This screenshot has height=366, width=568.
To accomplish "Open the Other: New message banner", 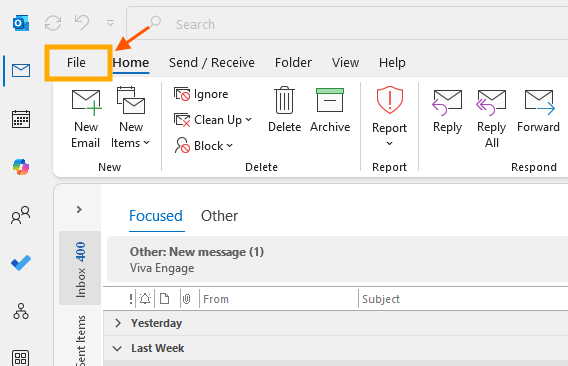I will pos(338,259).
